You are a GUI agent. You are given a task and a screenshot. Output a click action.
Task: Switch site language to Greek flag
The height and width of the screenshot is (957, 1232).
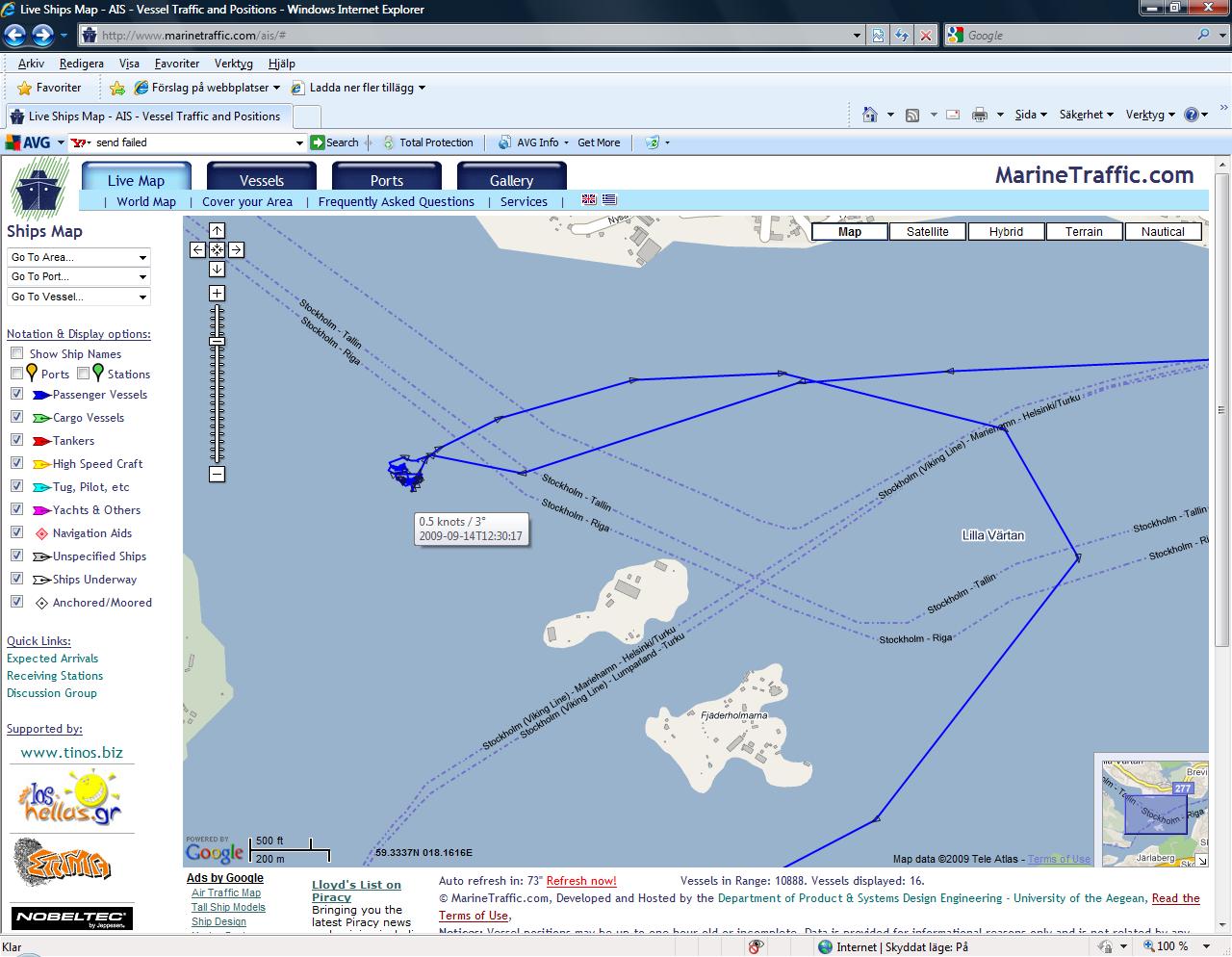click(609, 200)
